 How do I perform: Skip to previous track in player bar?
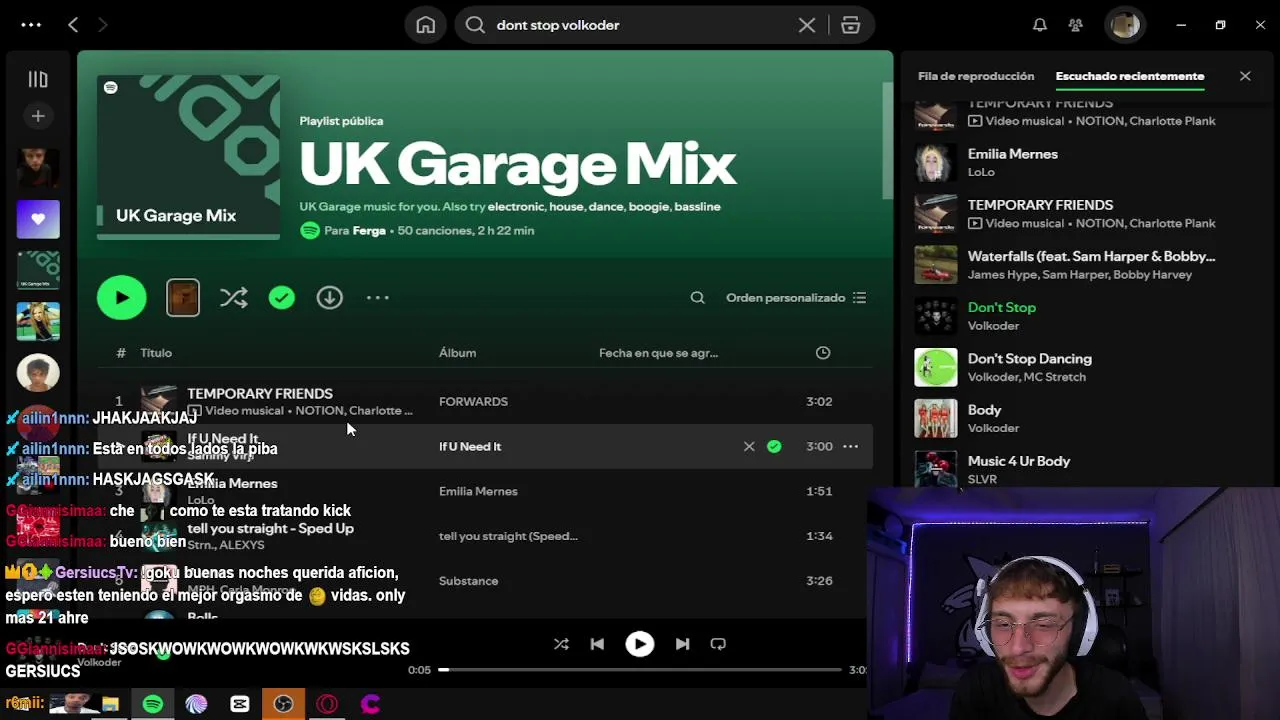coord(597,644)
